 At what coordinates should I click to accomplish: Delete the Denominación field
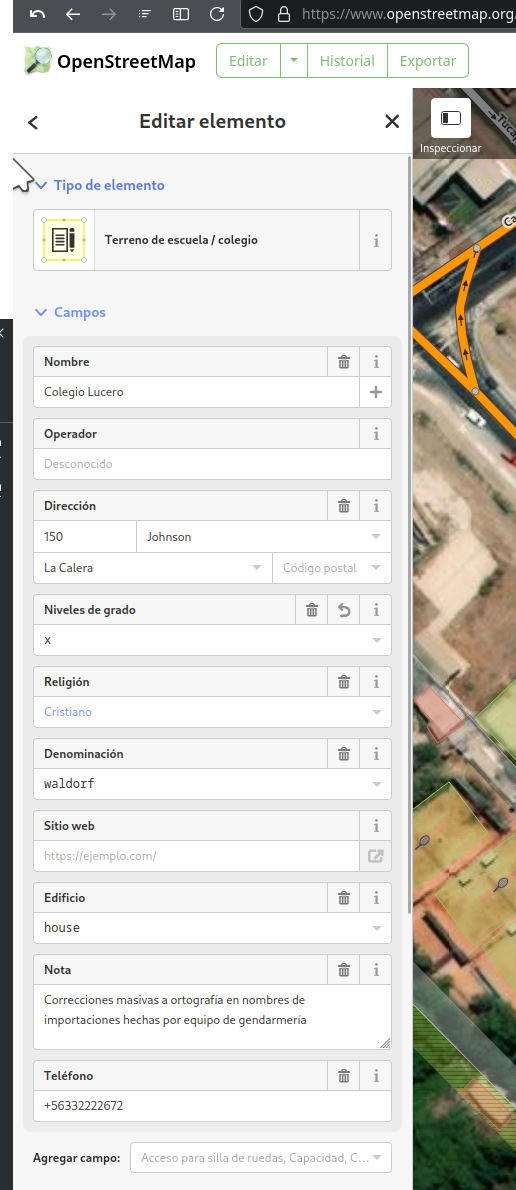344,754
